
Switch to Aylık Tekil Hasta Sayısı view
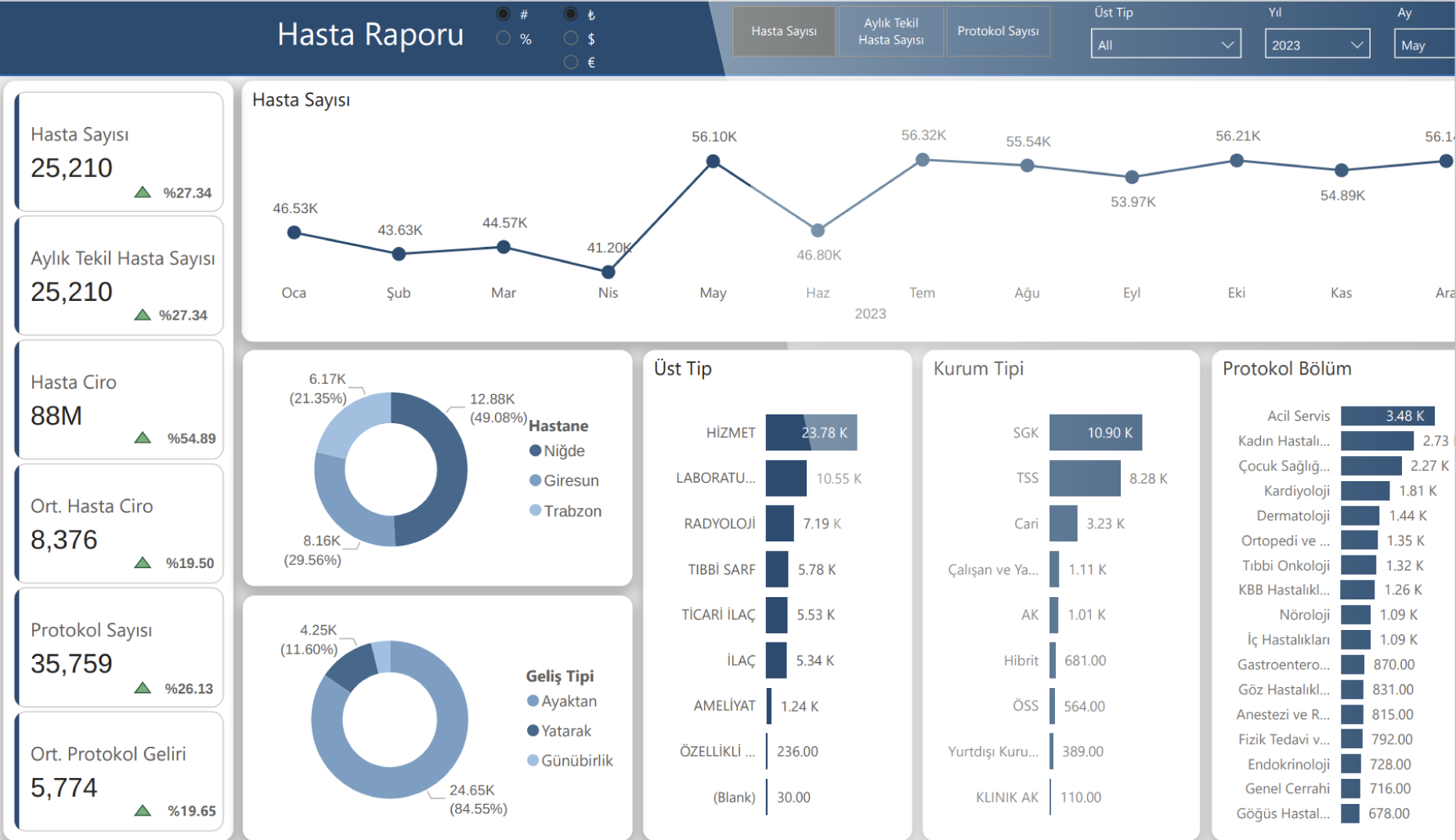[891, 31]
